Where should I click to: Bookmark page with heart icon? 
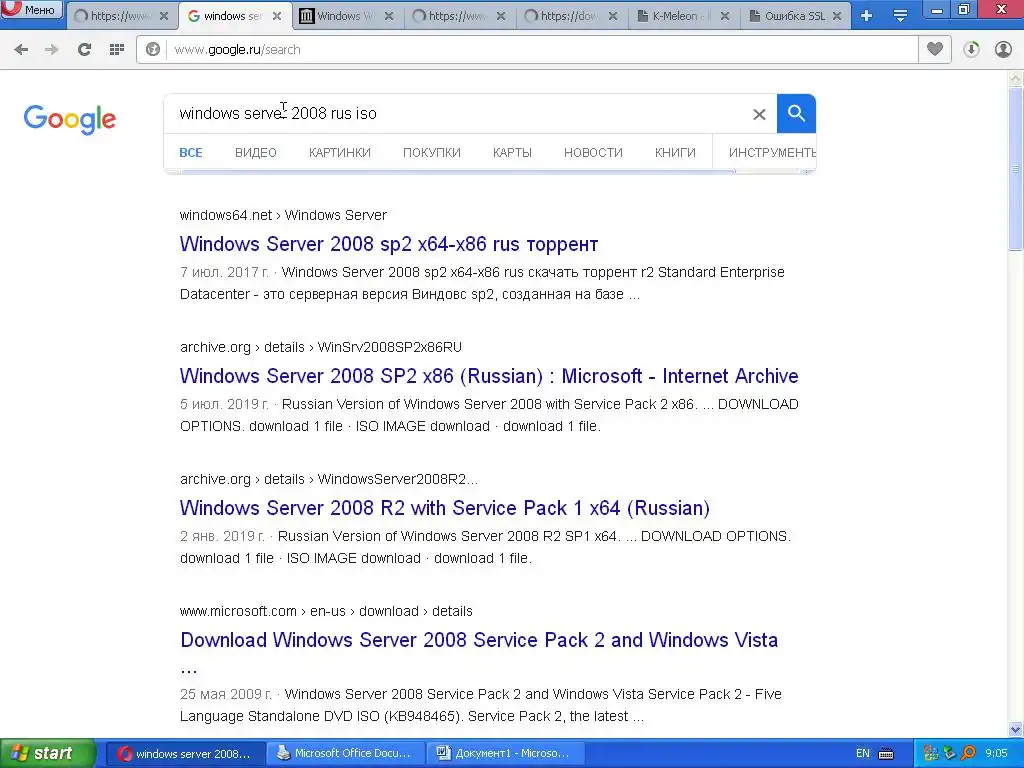tap(935, 50)
